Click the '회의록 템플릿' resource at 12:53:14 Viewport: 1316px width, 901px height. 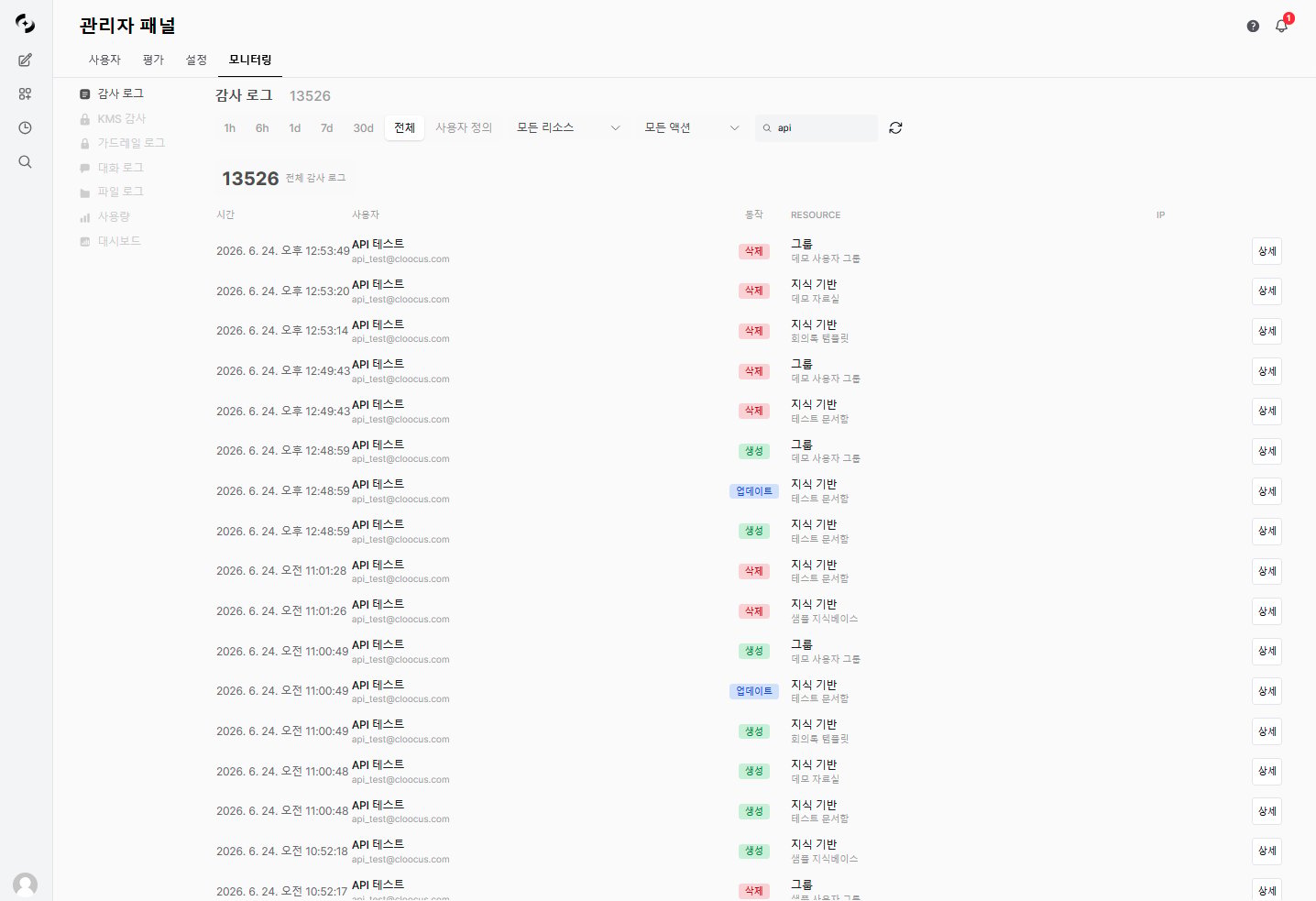820,338
